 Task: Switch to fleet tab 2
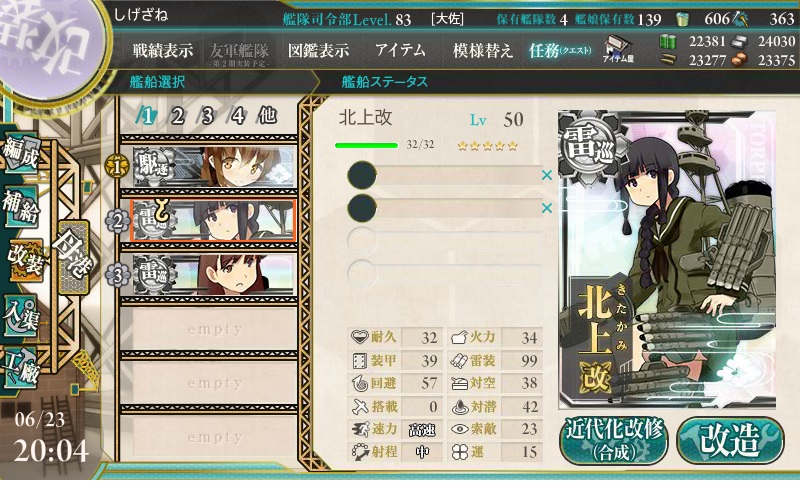(177, 116)
